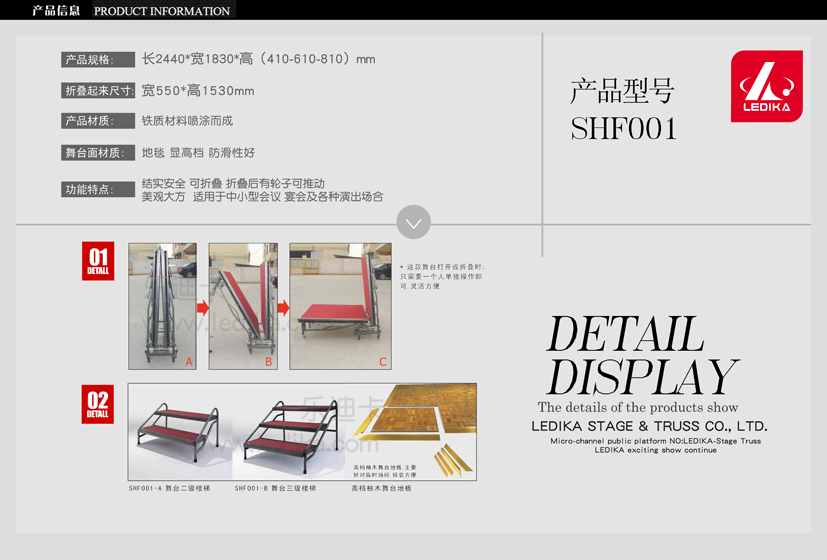Select the teak wood floor image
This screenshot has width=827, height=560.
pyautogui.click(x=414, y=432)
